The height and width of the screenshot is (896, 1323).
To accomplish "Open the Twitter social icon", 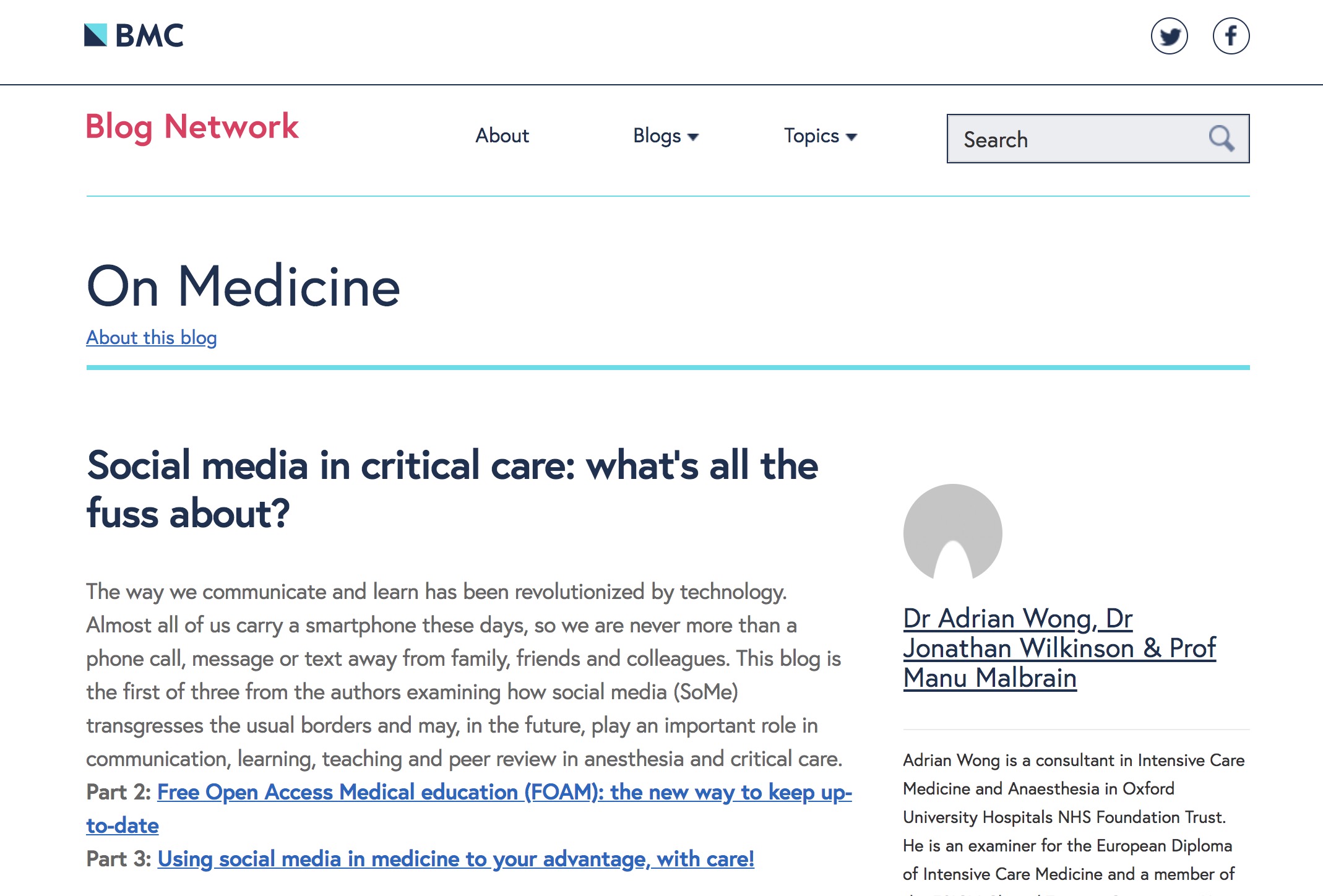I will click(1169, 36).
